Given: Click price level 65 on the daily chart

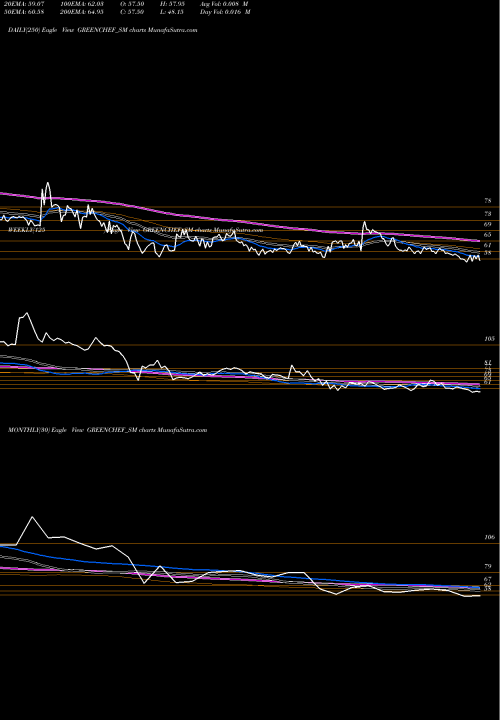Looking at the screenshot, I should tap(488, 235).
